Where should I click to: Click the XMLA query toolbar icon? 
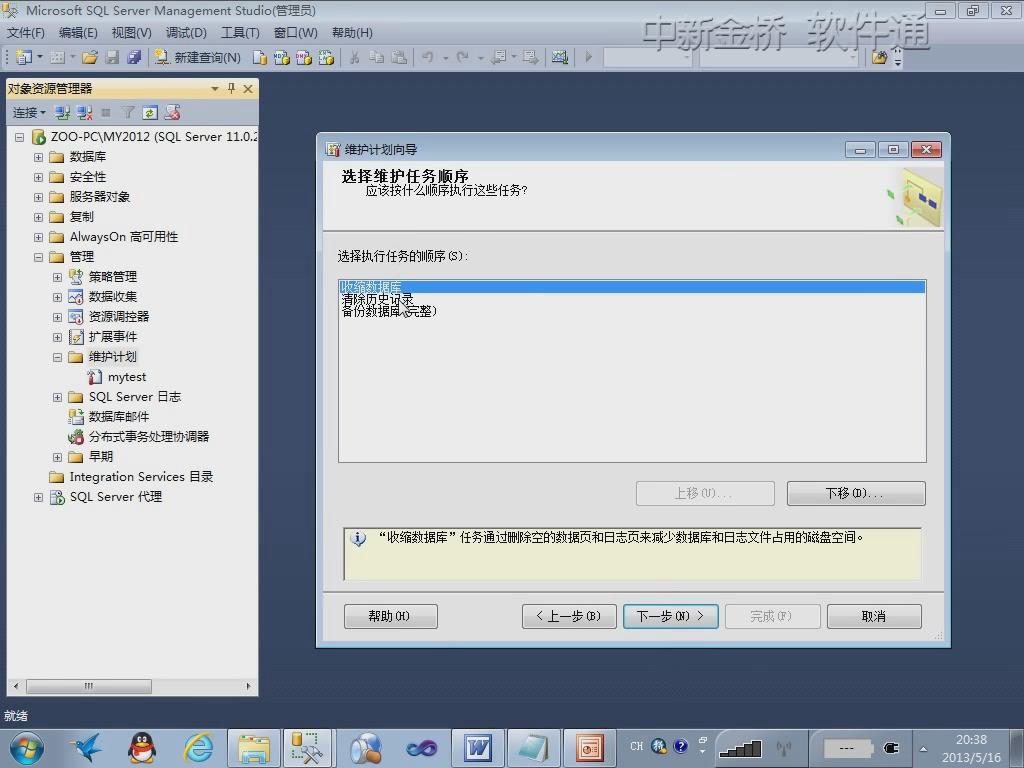click(326, 57)
